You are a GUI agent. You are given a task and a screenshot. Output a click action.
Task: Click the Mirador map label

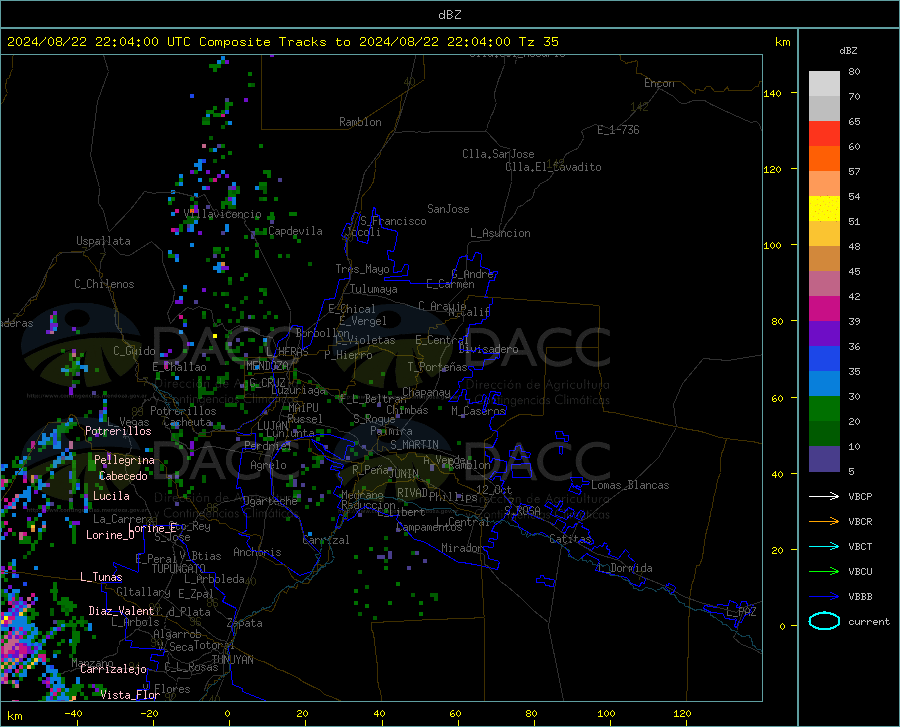[461, 548]
